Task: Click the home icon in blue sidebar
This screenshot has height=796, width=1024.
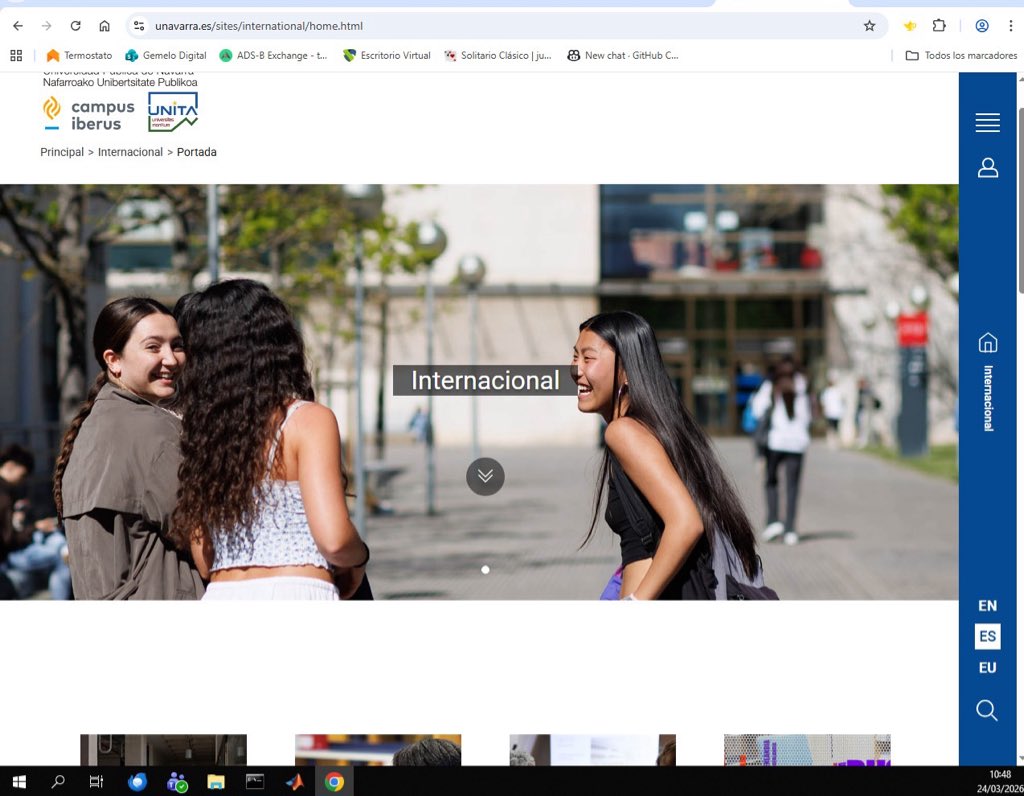Action: tap(987, 342)
